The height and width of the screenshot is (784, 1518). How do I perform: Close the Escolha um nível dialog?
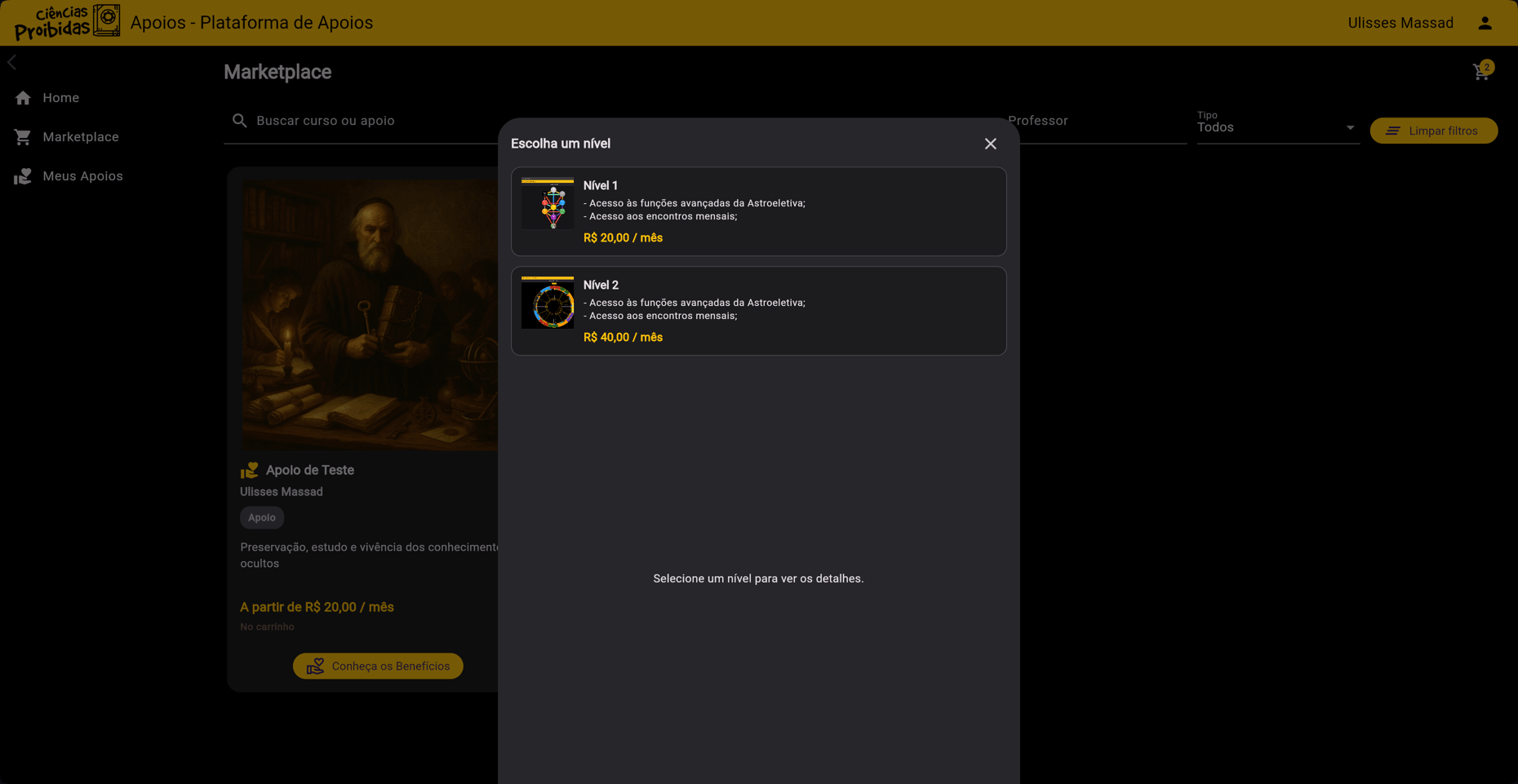990,144
